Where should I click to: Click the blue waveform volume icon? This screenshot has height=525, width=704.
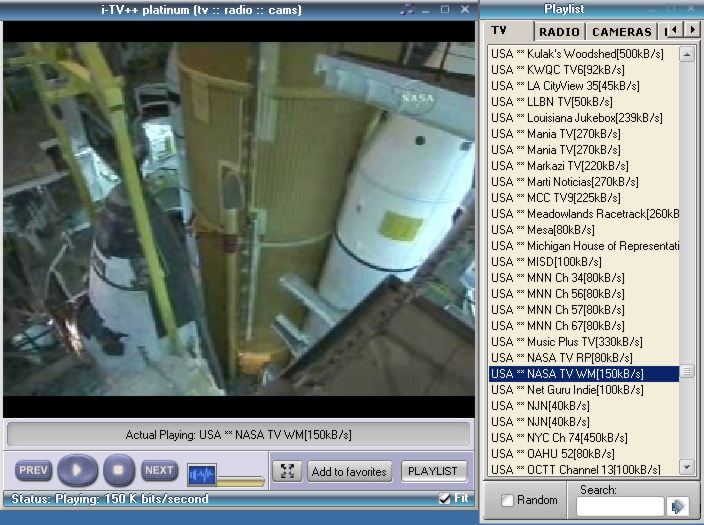pyautogui.click(x=202, y=475)
